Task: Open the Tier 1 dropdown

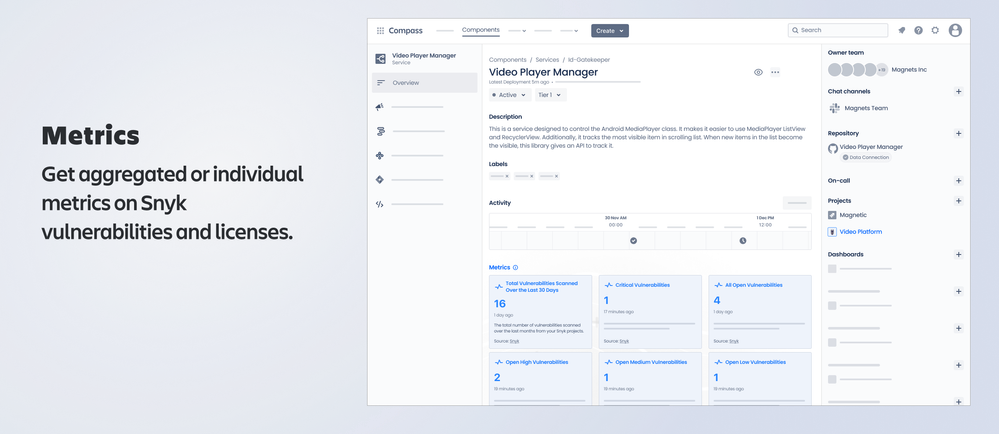Action: (x=550, y=95)
